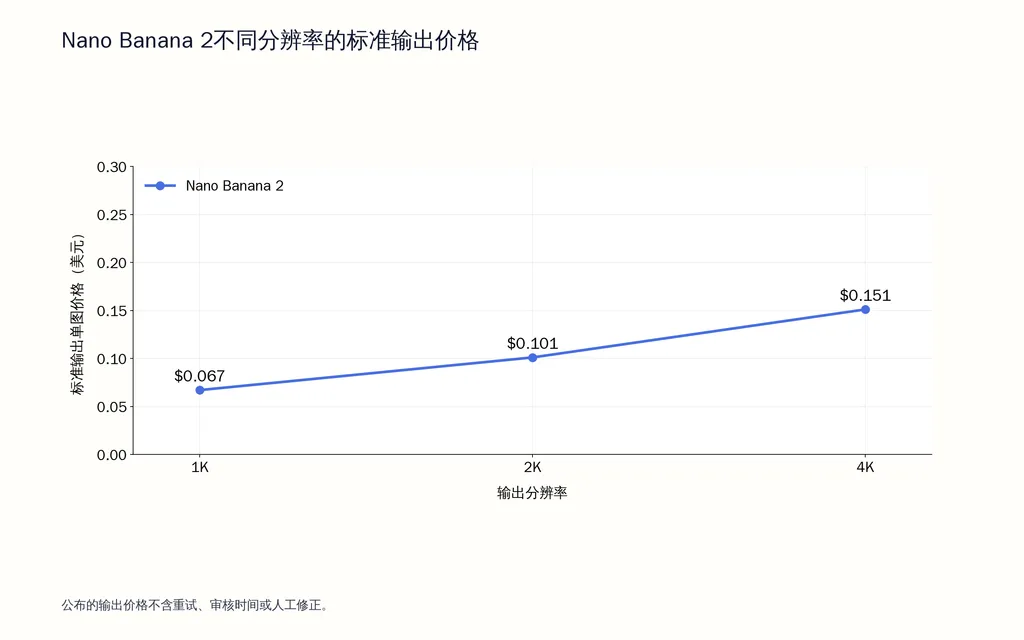Click the x-axis tick label '4K'
1024x640 pixels.
pyautogui.click(x=865, y=468)
